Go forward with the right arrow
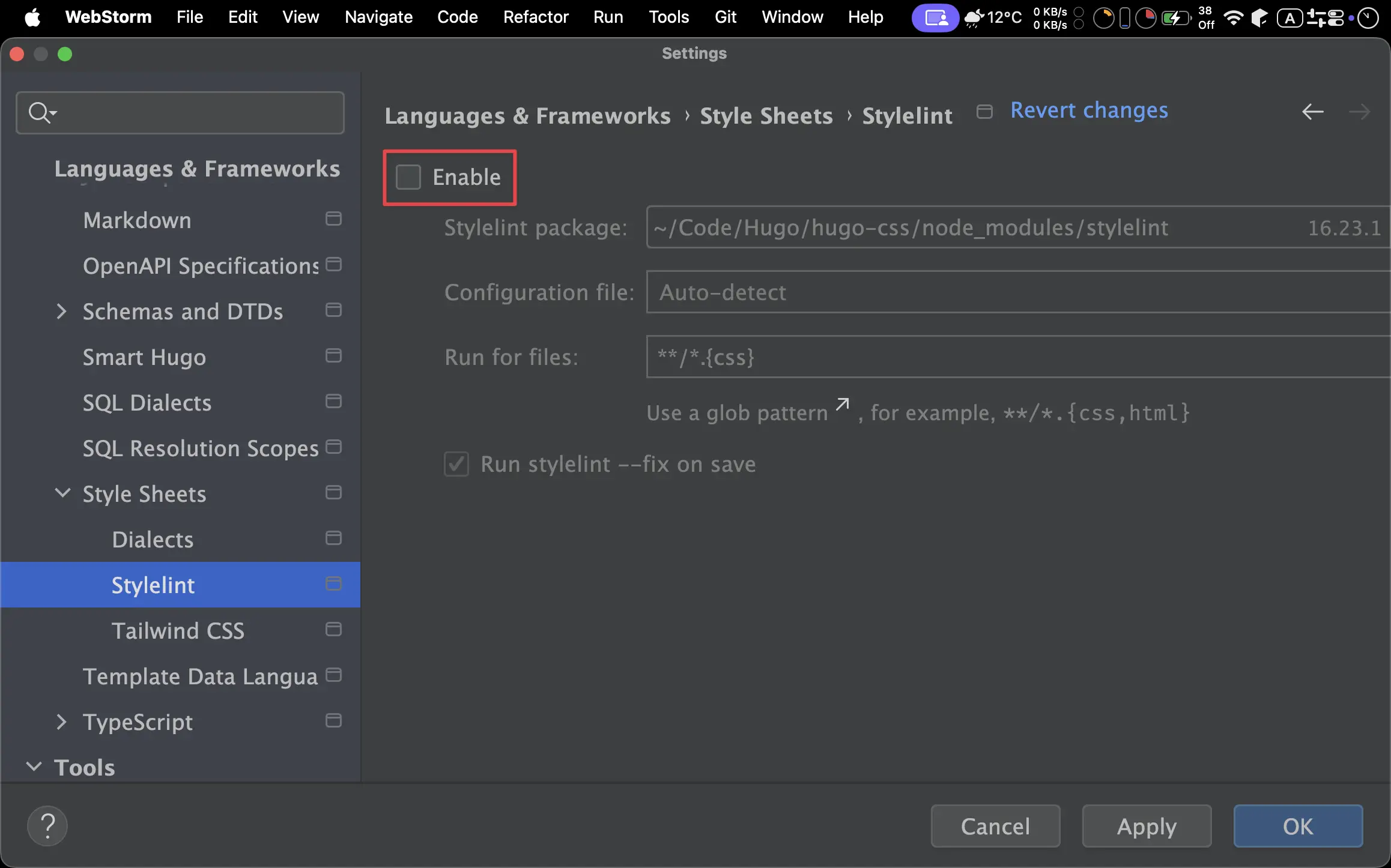 (1359, 112)
